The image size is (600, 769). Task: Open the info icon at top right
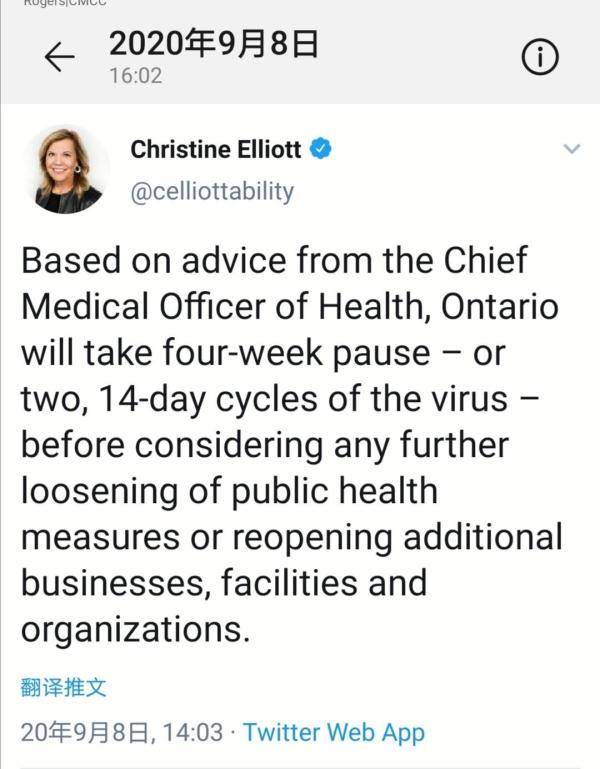tap(539, 59)
